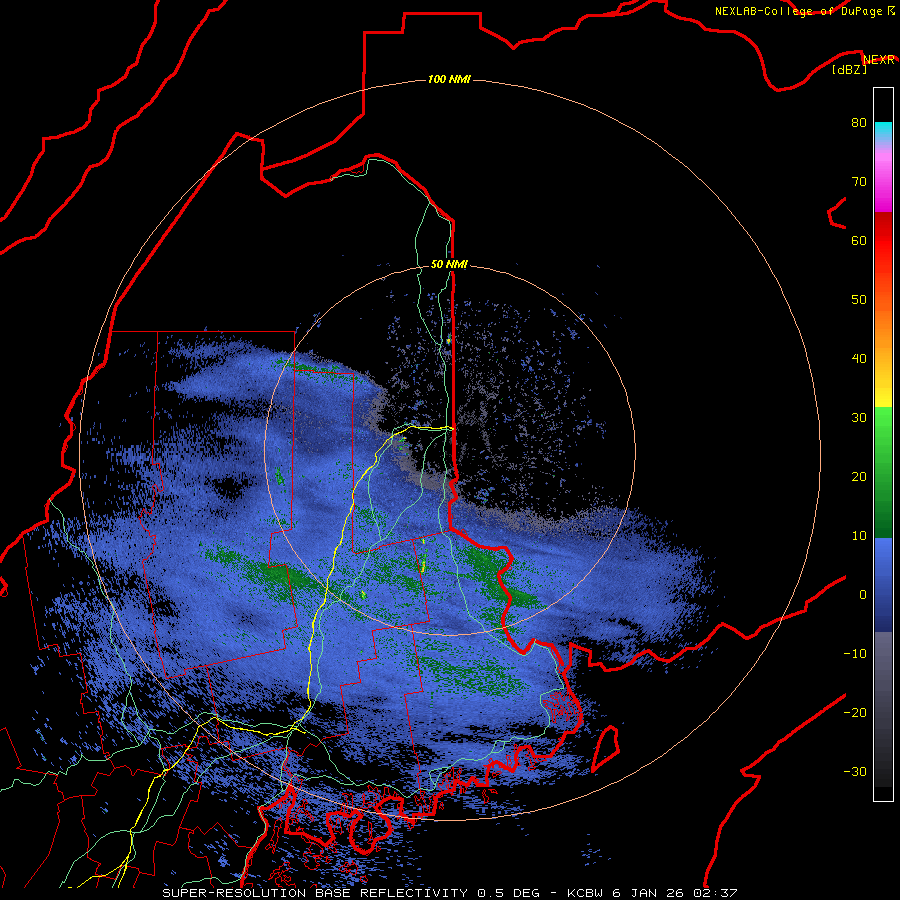Click the -30 value on the dBZ scale
The image size is (900, 900).
tap(855, 771)
